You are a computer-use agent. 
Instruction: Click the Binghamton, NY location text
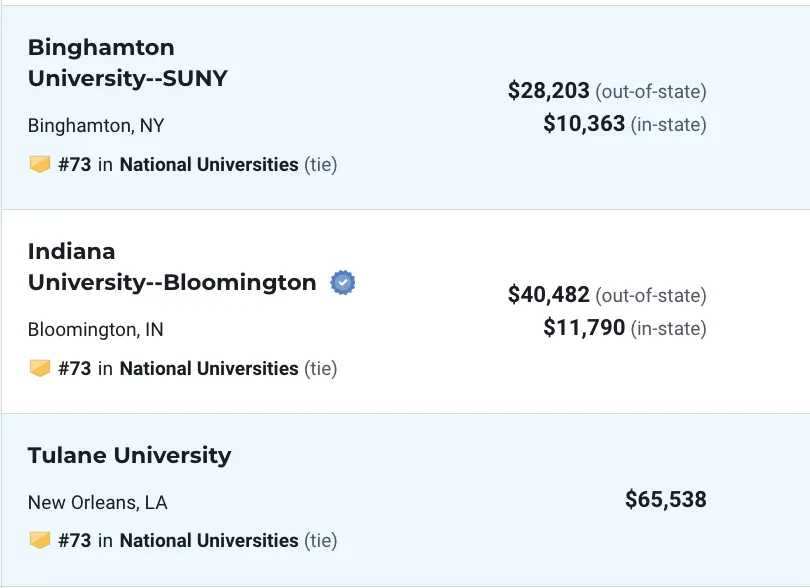pos(96,126)
